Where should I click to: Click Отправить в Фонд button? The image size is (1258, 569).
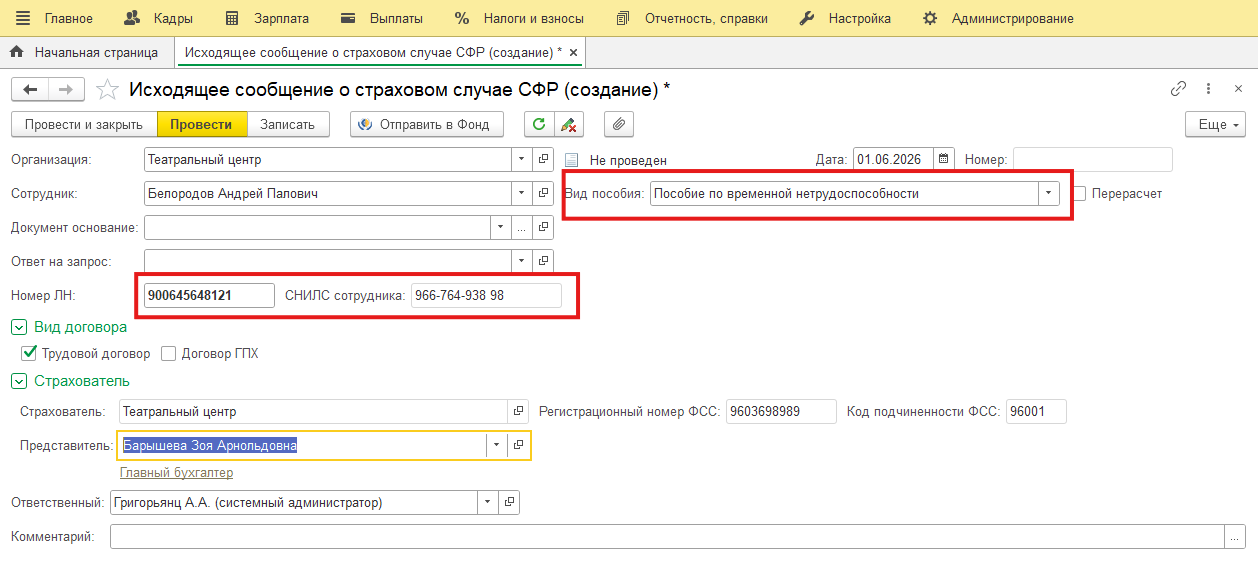(x=427, y=125)
